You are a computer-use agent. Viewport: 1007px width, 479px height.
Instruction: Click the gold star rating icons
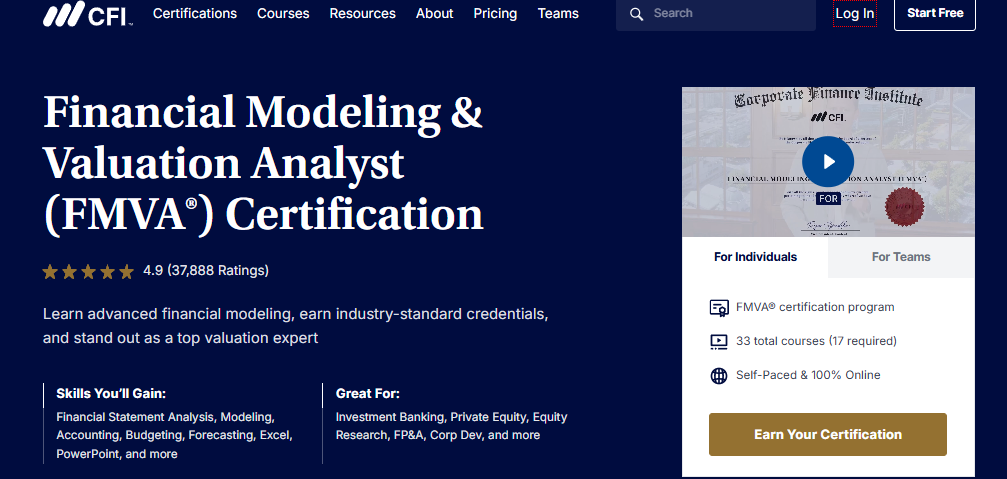click(x=88, y=271)
